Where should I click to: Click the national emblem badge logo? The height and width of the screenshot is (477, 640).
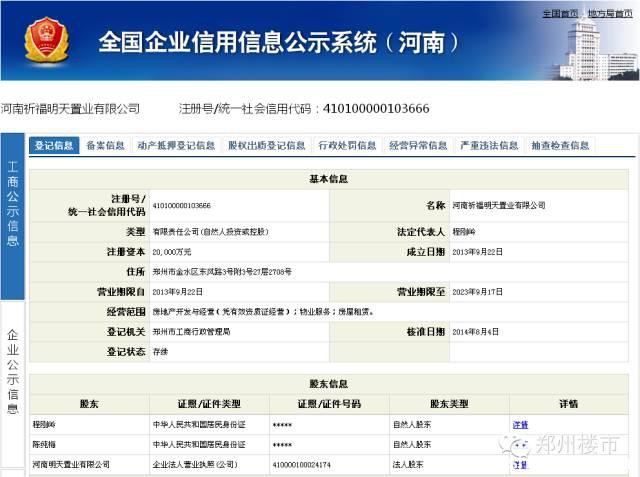pyautogui.click(x=46, y=40)
